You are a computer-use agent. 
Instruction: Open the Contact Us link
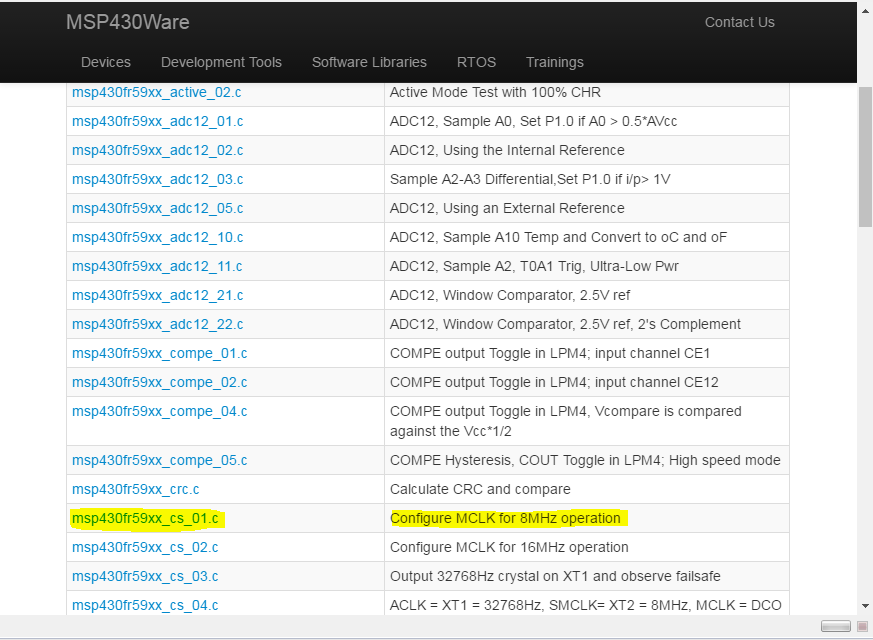(739, 22)
